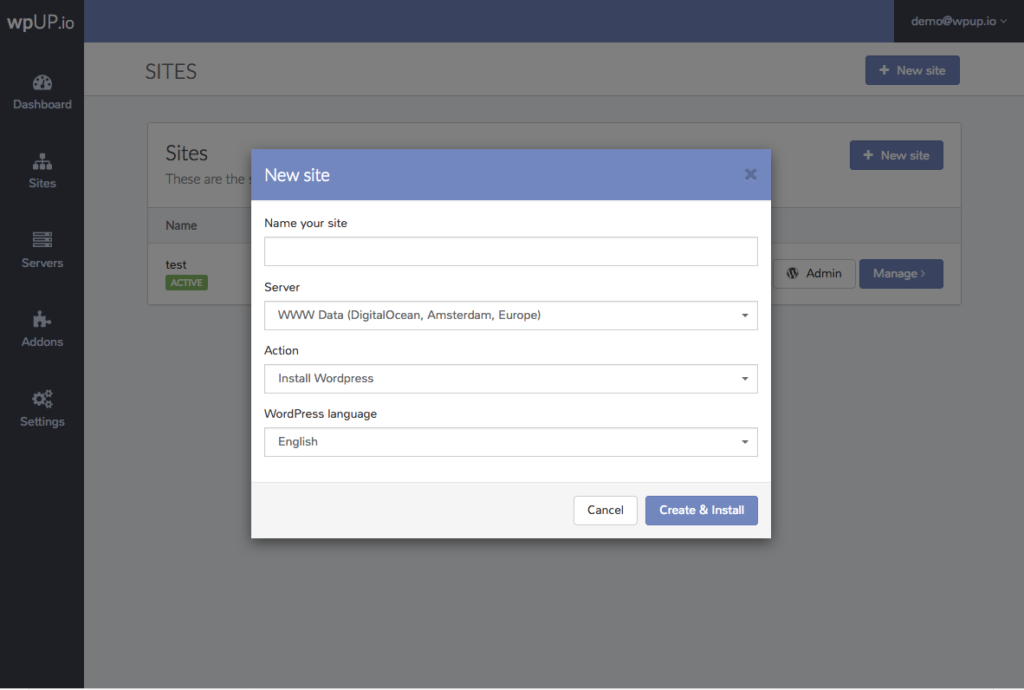1024x690 pixels.
Task: Click the Create & Install button
Action: pyautogui.click(x=701, y=510)
